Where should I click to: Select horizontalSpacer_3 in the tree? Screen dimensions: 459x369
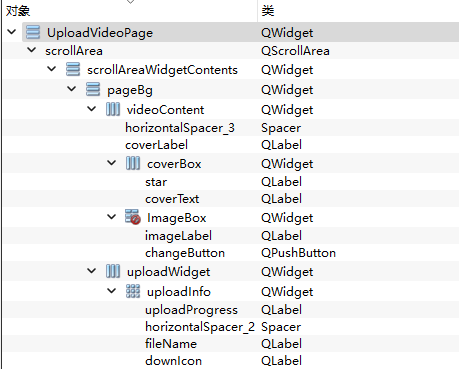coord(180,128)
